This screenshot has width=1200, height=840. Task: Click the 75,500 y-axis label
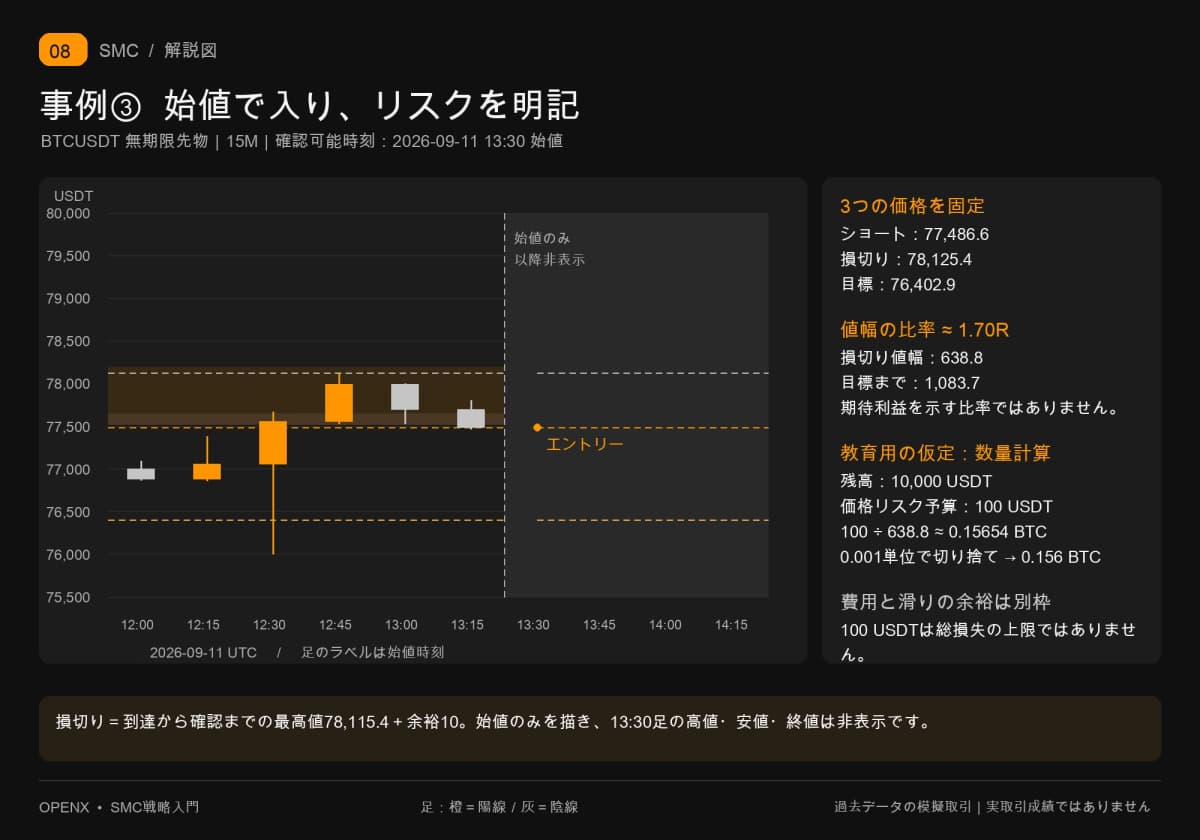coord(69,598)
